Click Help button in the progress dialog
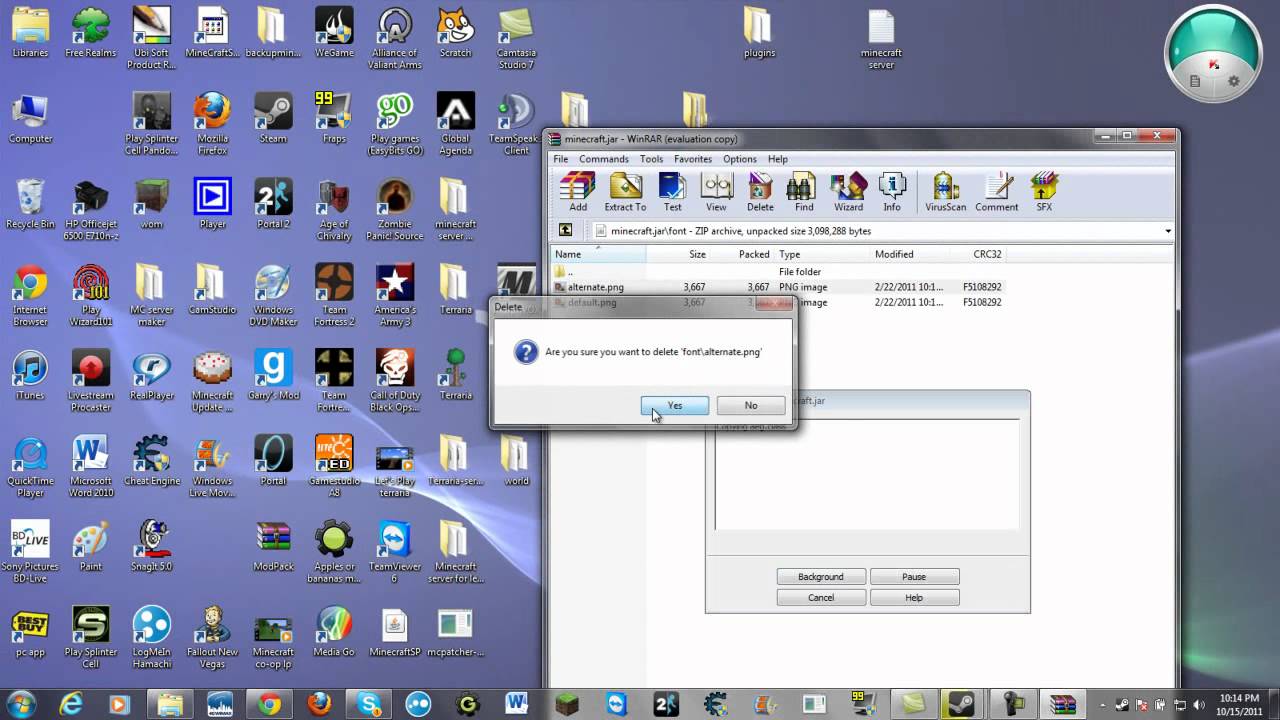This screenshot has width=1280, height=720. (914, 598)
